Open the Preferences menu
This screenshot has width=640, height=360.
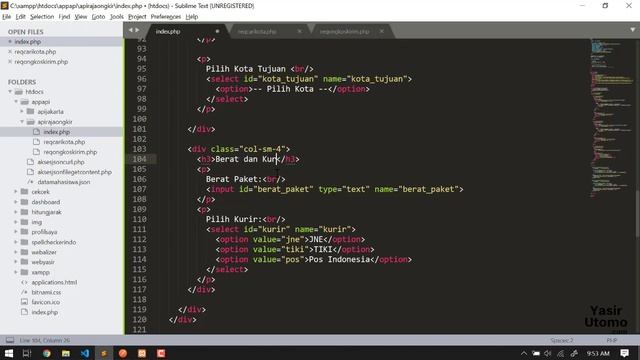[165, 17]
